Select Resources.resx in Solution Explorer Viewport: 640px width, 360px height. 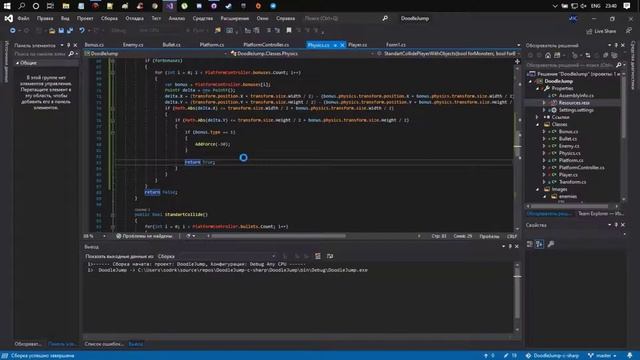(574, 103)
